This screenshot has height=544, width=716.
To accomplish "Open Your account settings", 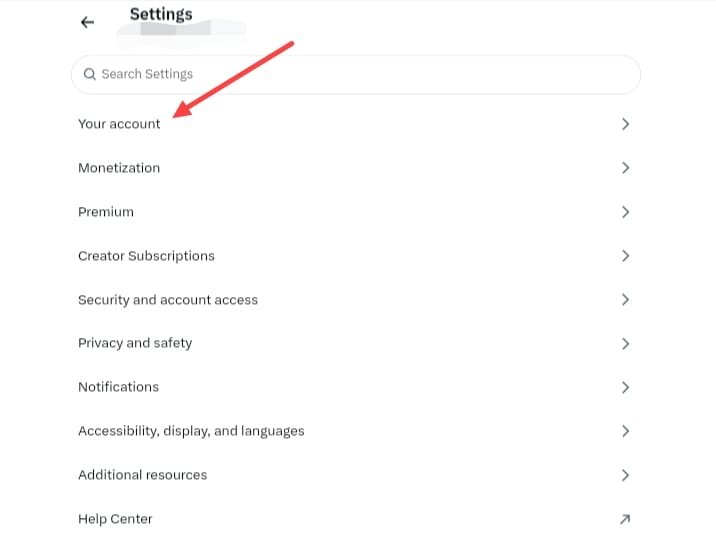I will (356, 124).
